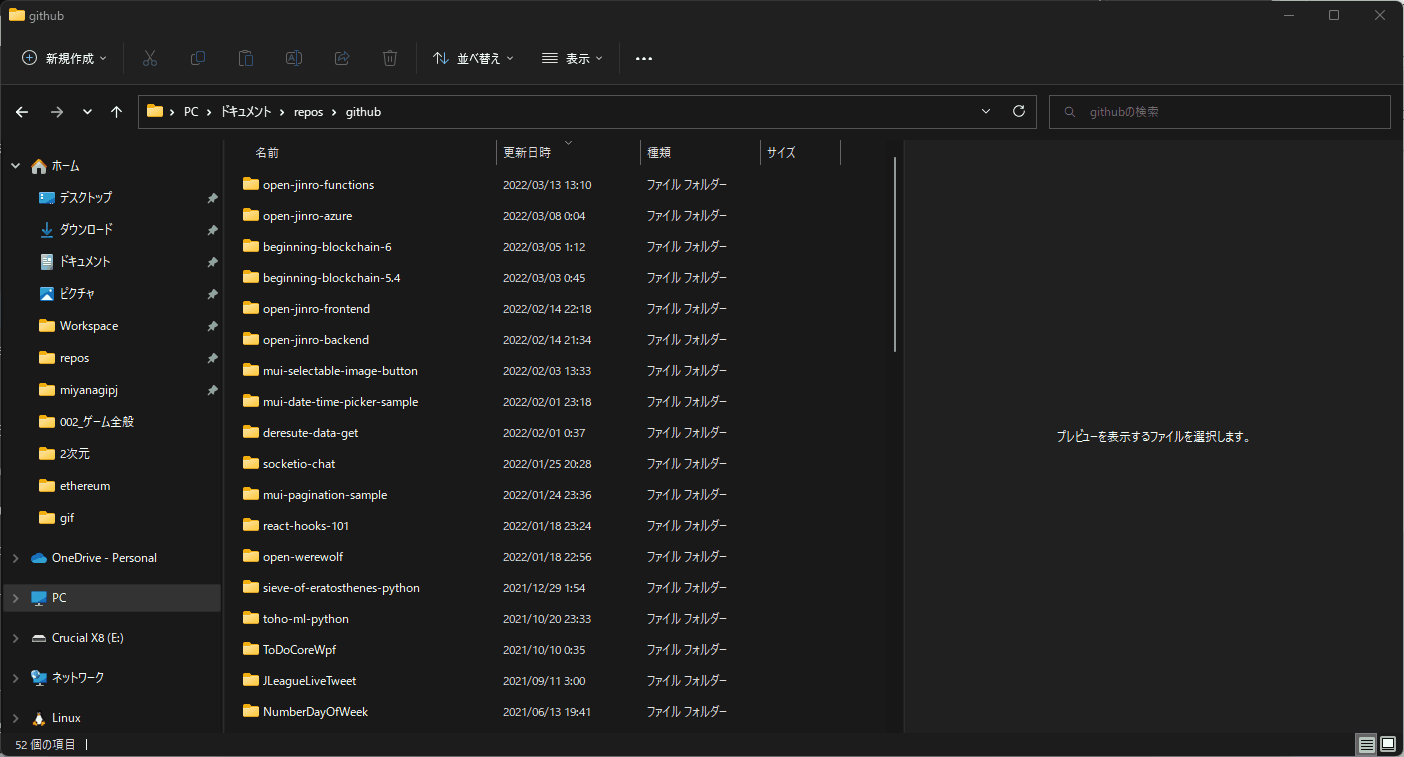The height and width of the screenshot is (757, 1404).
Task: Select the mui-selectable-image-button folder
Action: (340, 370)
